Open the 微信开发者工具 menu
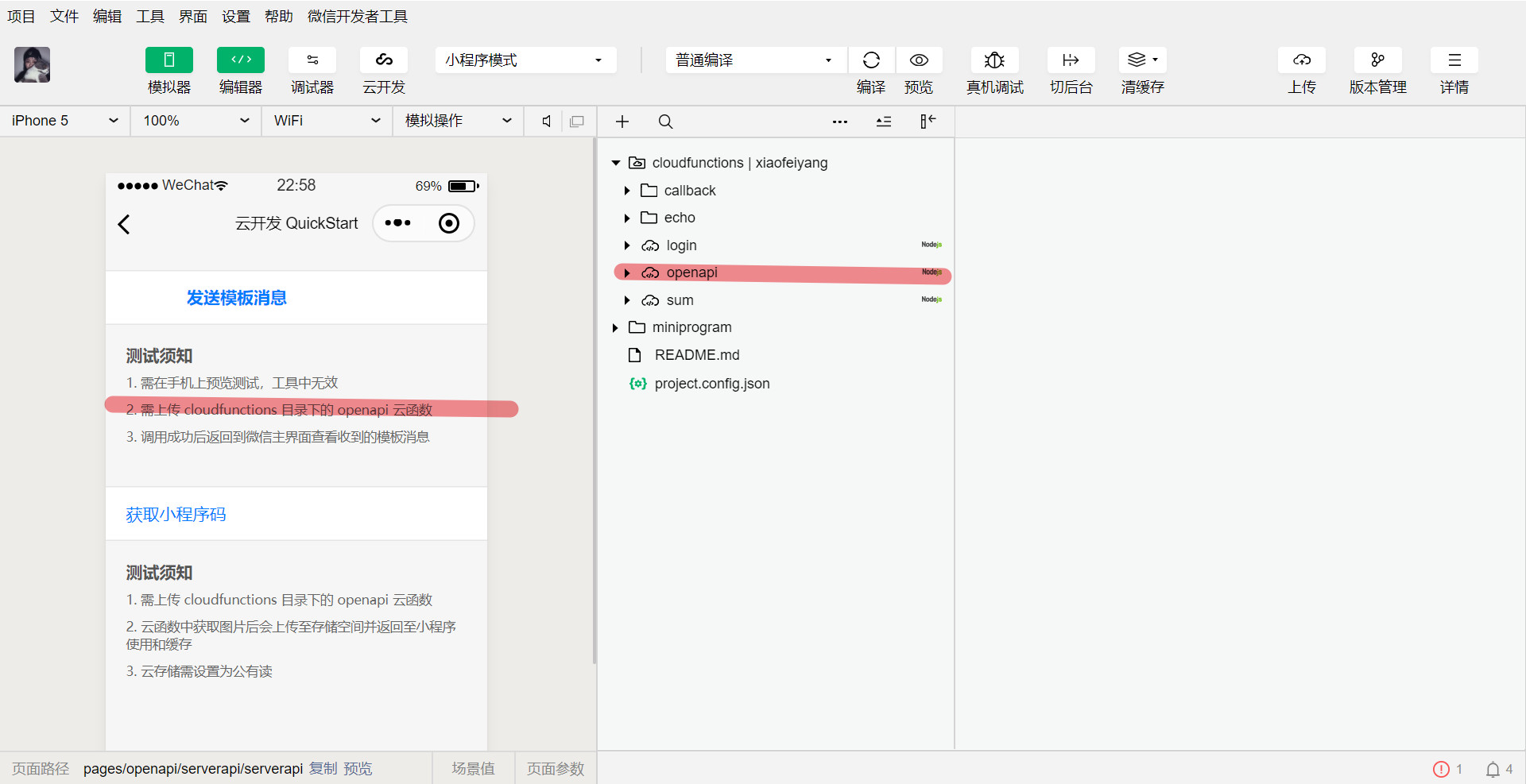 (x=358, y=17)
